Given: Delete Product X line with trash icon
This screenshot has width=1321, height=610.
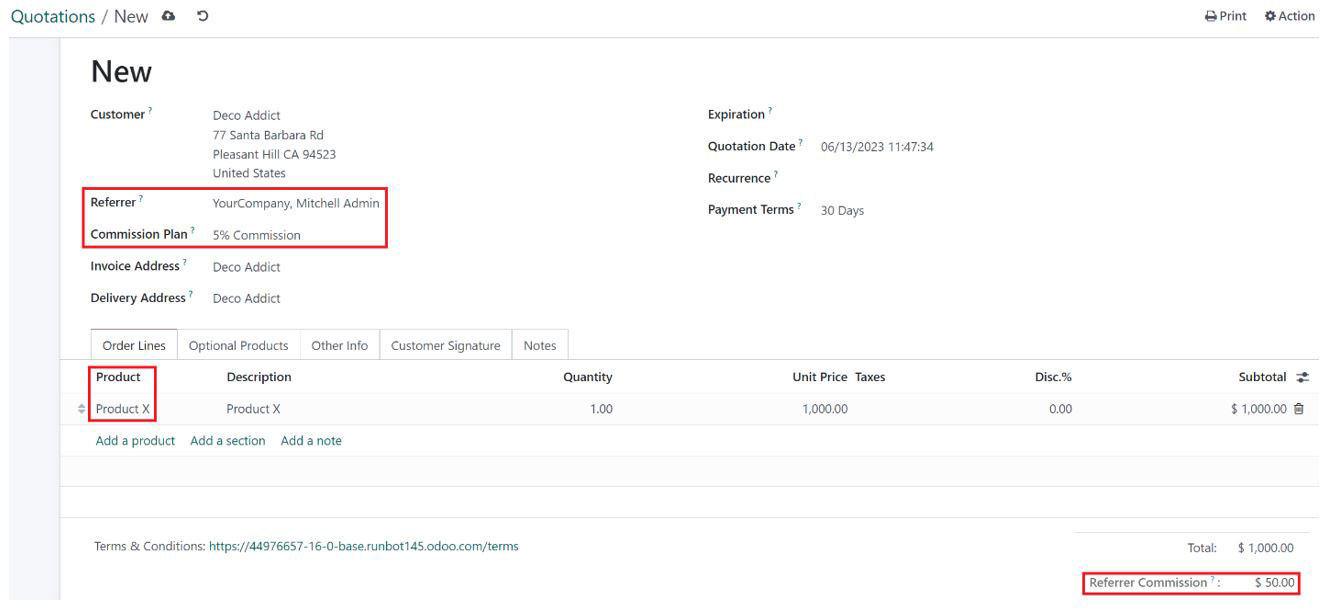Looking at the screenshot, I should (1299, 408).
